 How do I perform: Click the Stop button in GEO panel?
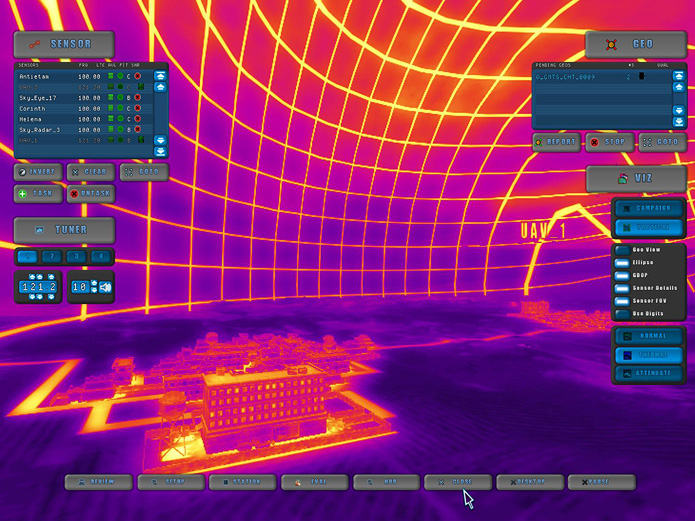pos(609,142)
